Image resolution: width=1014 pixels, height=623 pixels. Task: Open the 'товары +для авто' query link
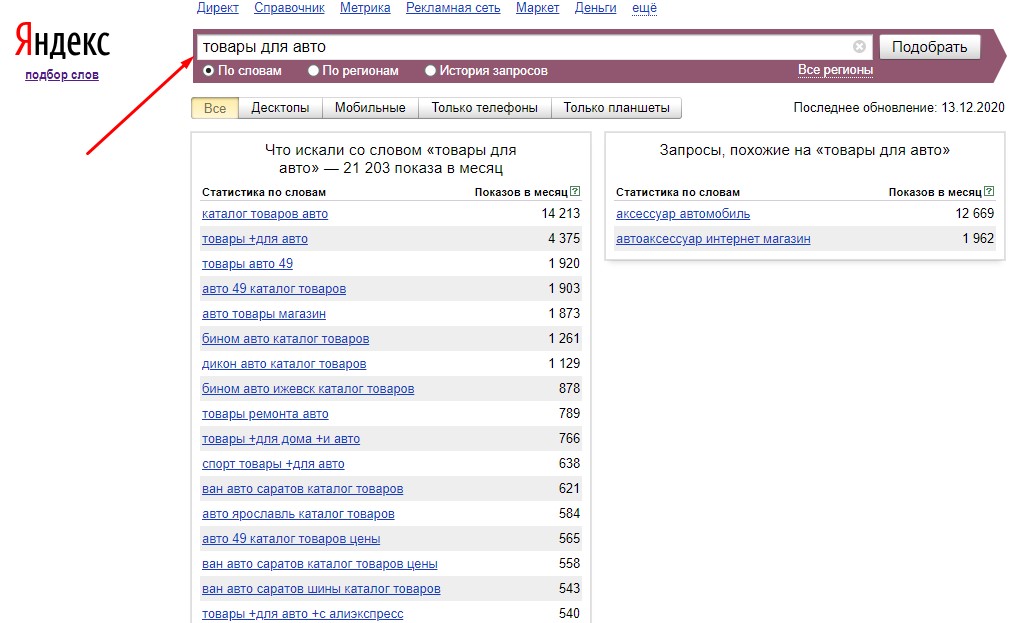[255, 239]
